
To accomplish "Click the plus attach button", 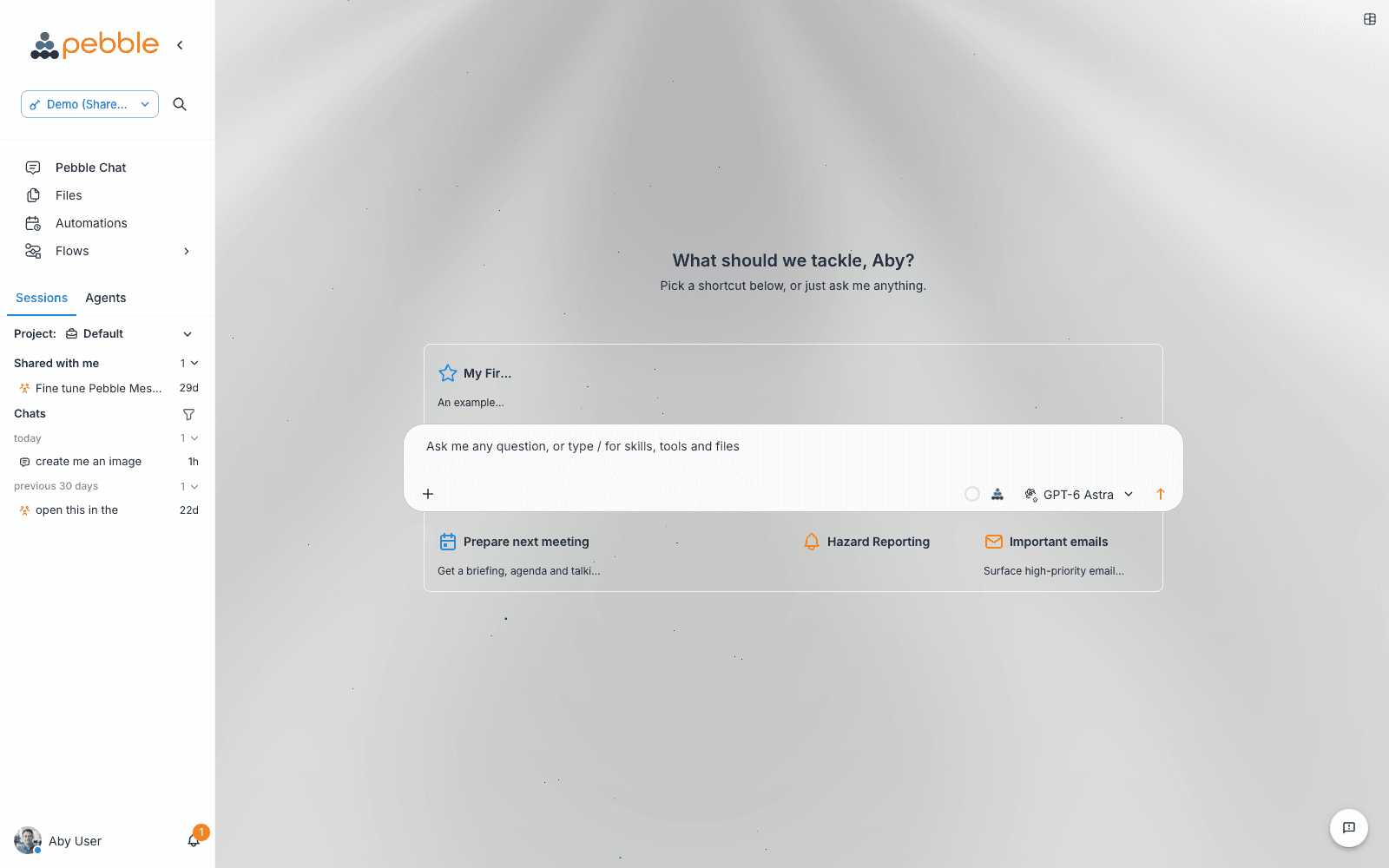I will pyautogui.click(x=428, y=494).
